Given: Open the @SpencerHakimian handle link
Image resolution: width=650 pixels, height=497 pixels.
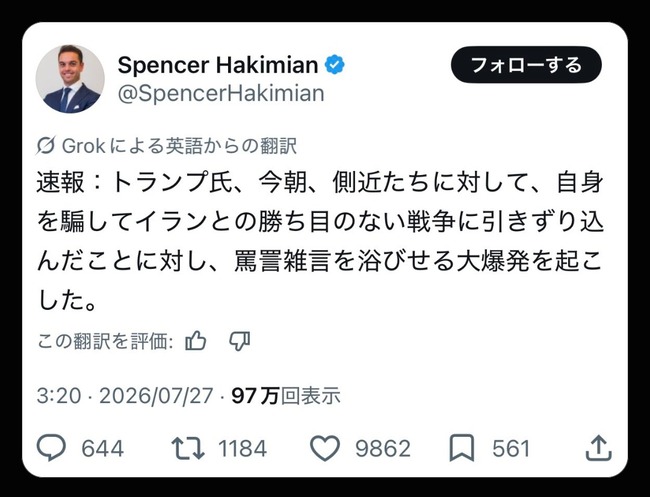Looking at the screenshot, I should pos(221,93).
